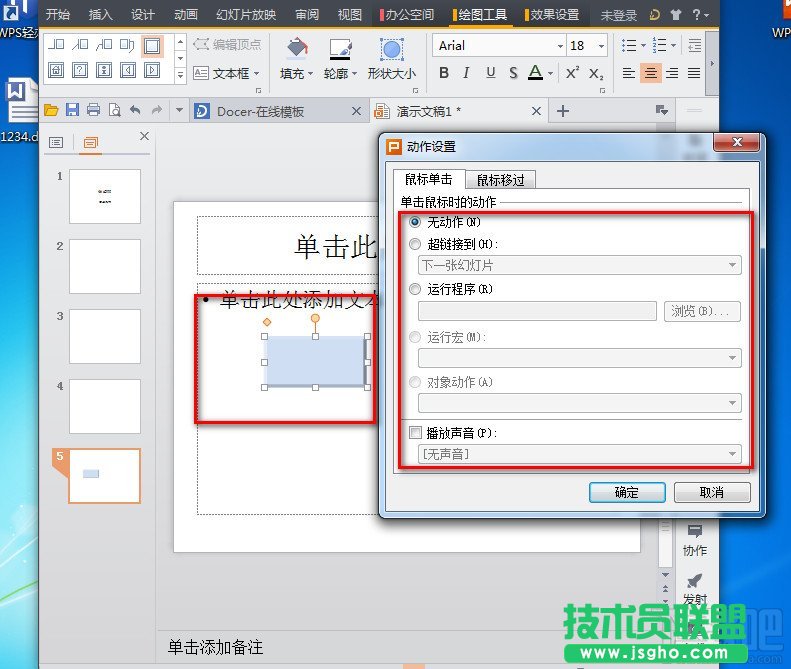
Task: Select Hyperlink To (超链接到) radio option
Action: tap(415, 244)
